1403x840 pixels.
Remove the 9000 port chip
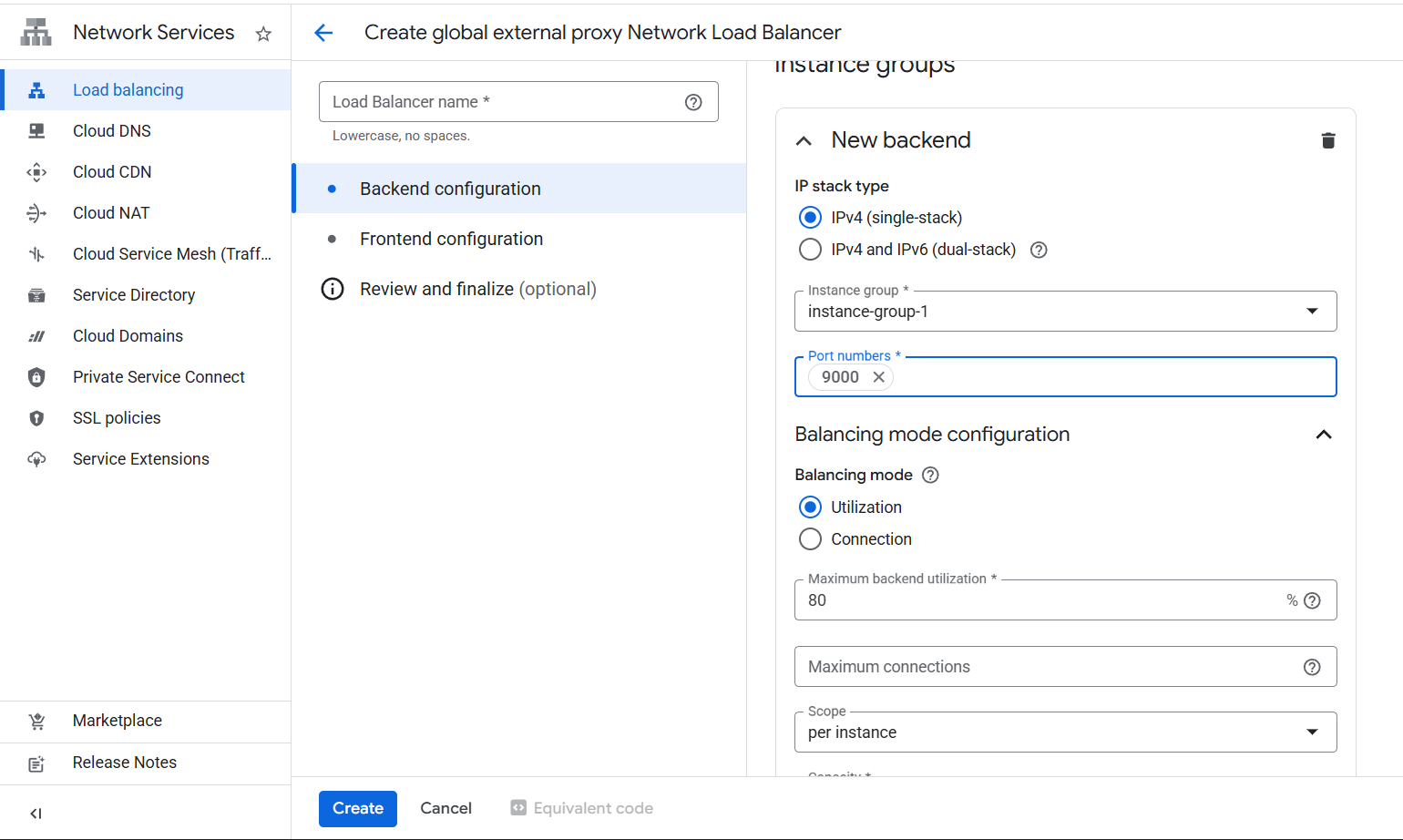(x=878, y=377)
